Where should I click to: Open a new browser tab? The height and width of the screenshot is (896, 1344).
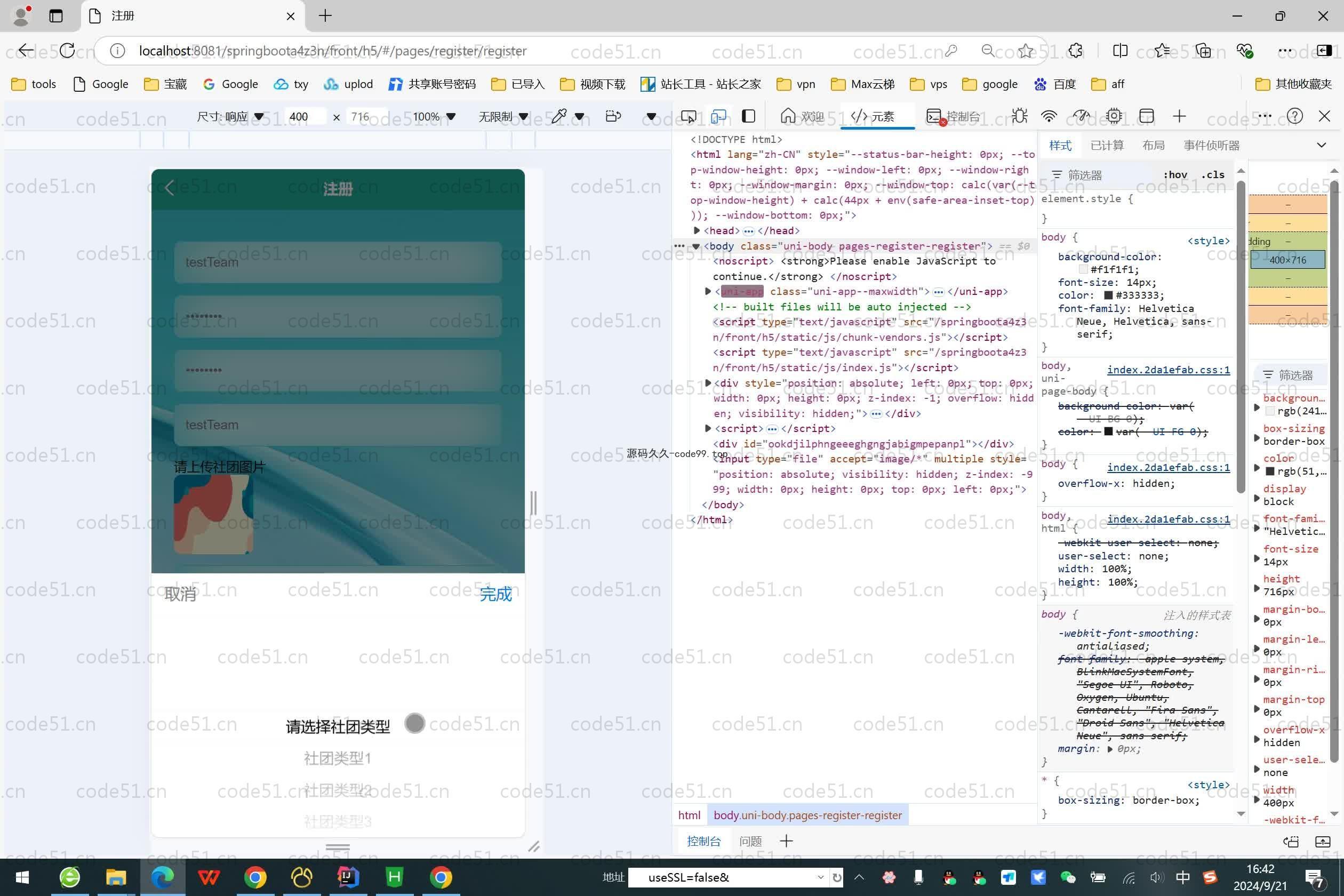[325, 15]
